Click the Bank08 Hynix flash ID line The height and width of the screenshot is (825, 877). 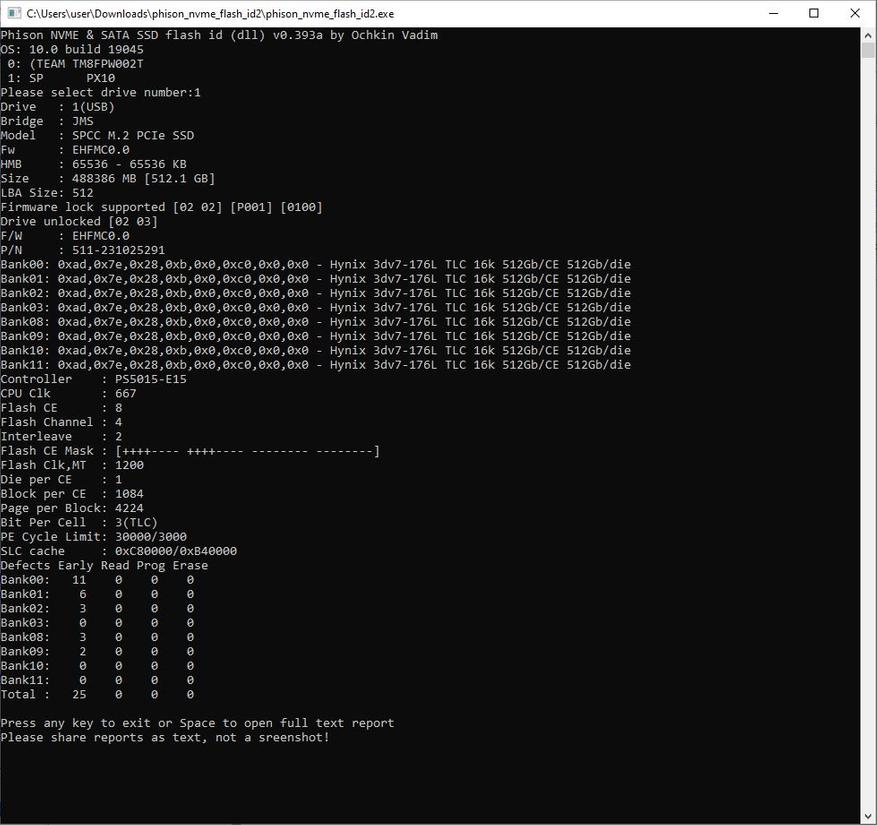316,322
